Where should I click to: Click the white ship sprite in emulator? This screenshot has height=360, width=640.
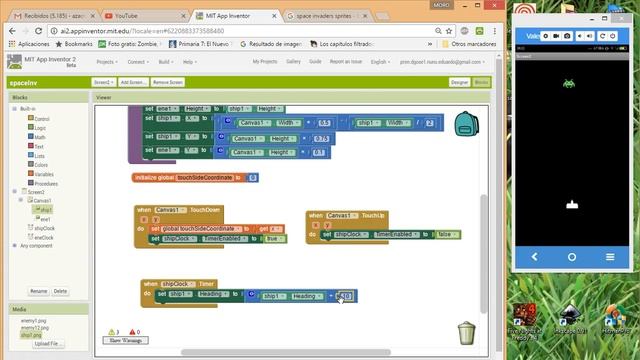[572, 204]
